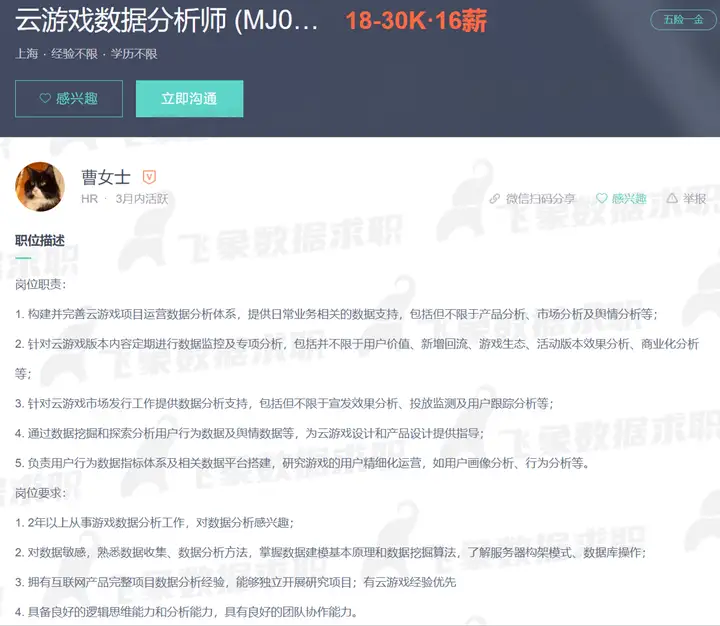Click the link icon for WeChat sharing
Viewport: 720px width, 626px height.
(x=495, y=198)
